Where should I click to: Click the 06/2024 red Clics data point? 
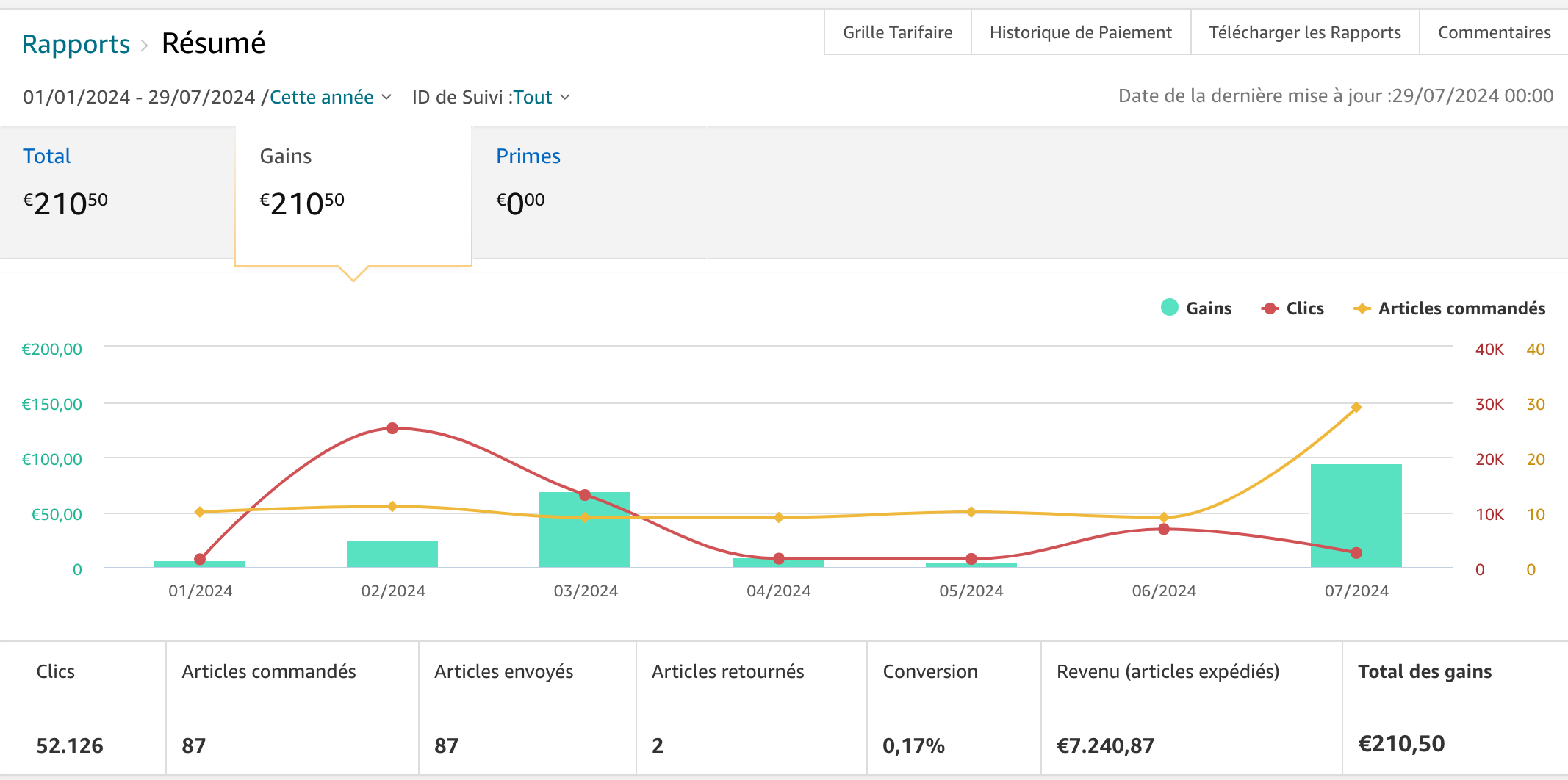point(1164,529)
